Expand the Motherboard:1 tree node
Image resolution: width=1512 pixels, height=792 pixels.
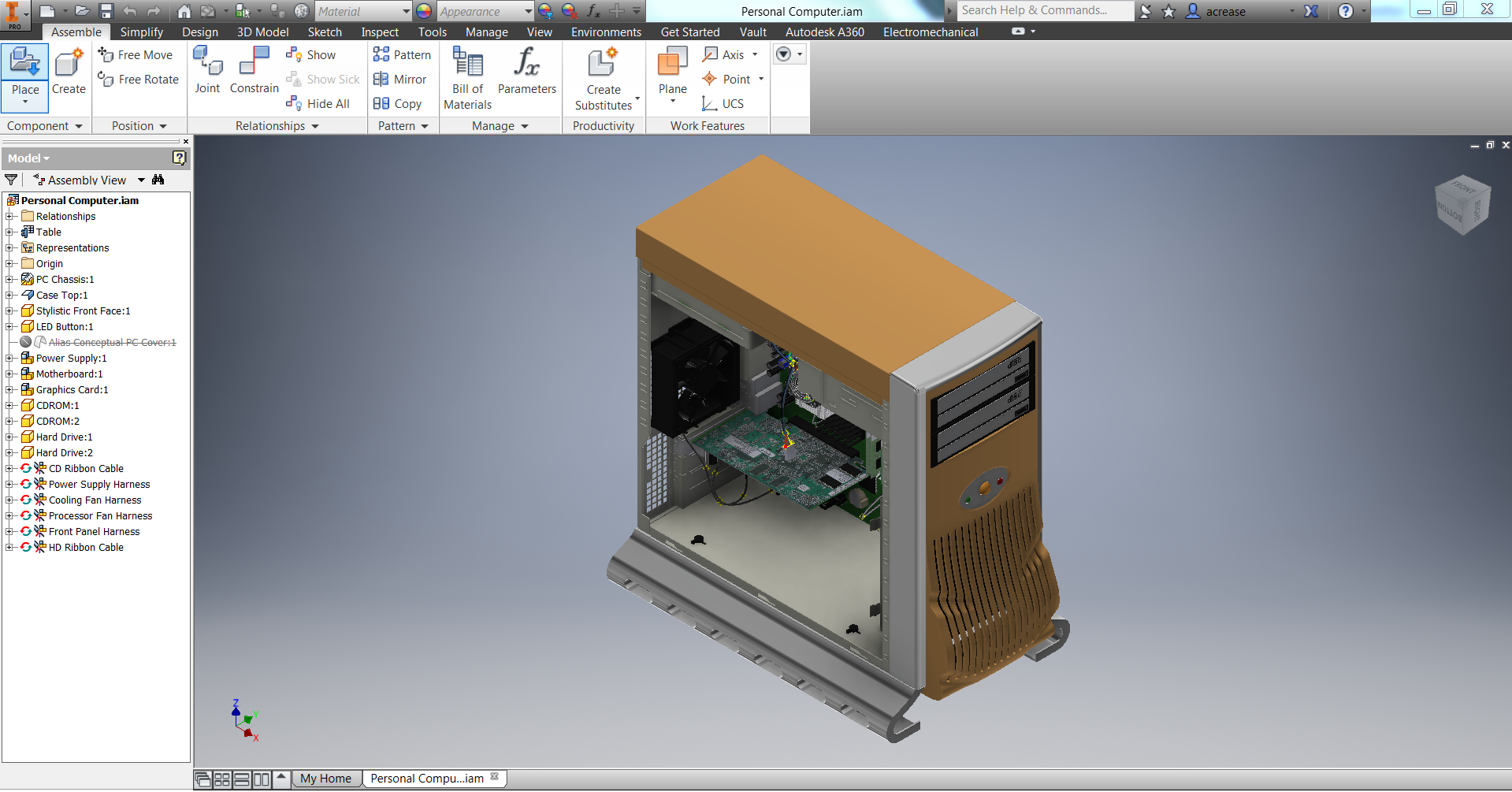pyautogui.click(x=8, y=374)
